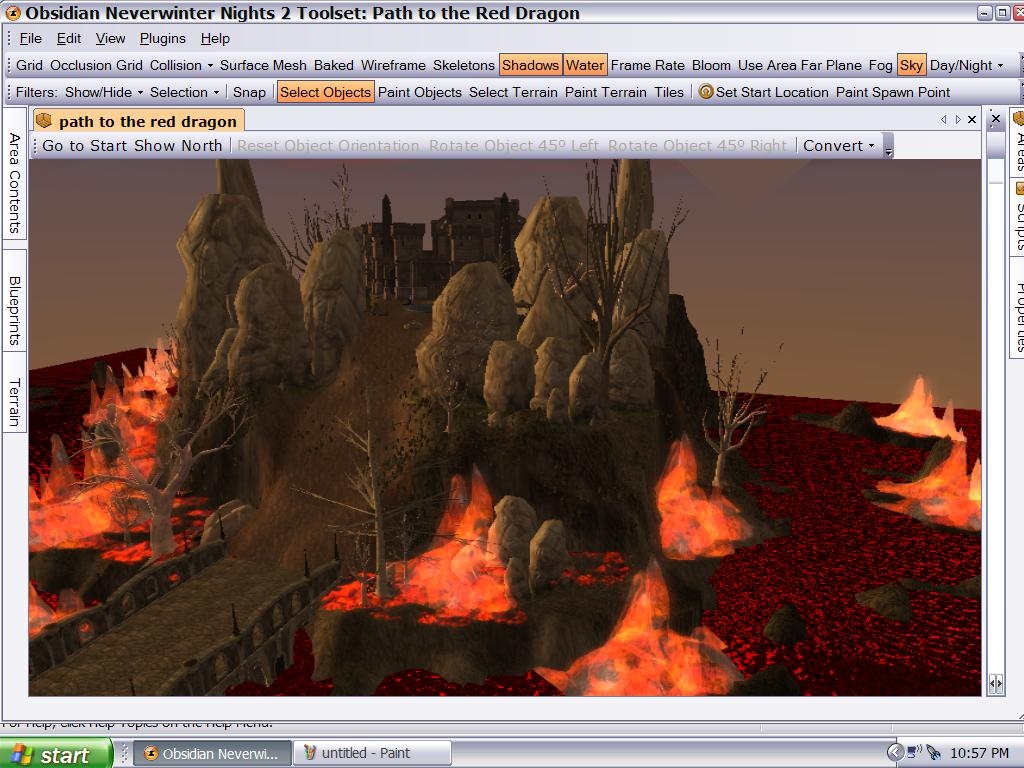Screen dimensions: 1024x768
Task: Open the Day/Night dropdown
Action: 966,65
